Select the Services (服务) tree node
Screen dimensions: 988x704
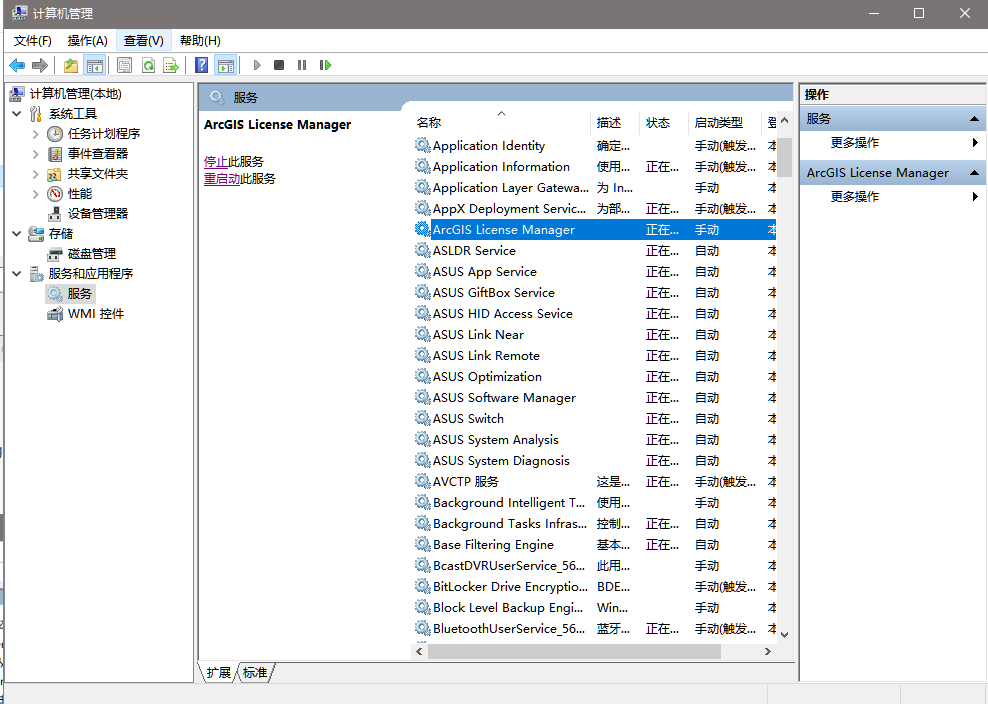coord(79,294)
